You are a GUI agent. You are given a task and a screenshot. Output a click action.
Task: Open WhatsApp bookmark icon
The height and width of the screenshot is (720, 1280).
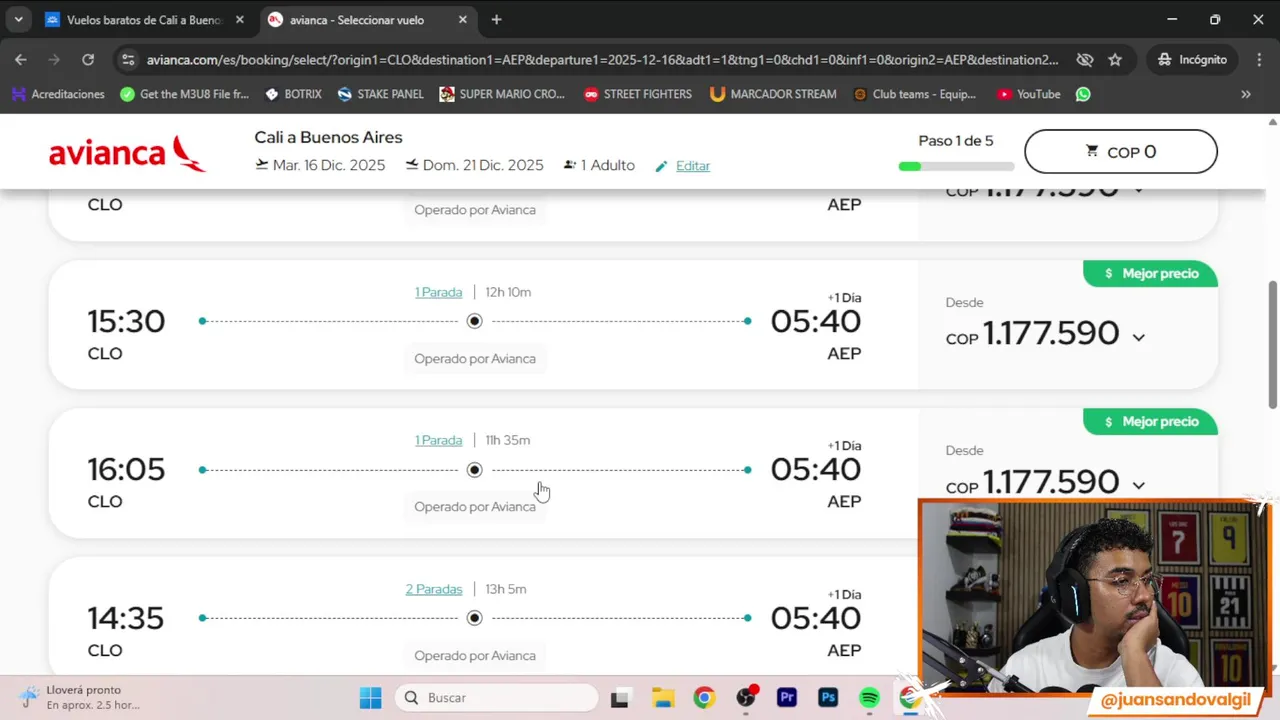tap(1083, 94)
